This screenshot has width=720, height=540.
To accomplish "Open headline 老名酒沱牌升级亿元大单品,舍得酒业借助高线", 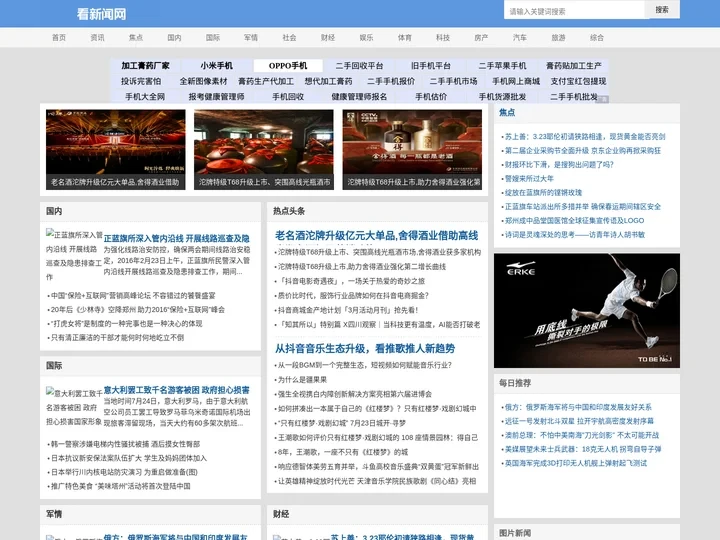I will tap(377, 236).
